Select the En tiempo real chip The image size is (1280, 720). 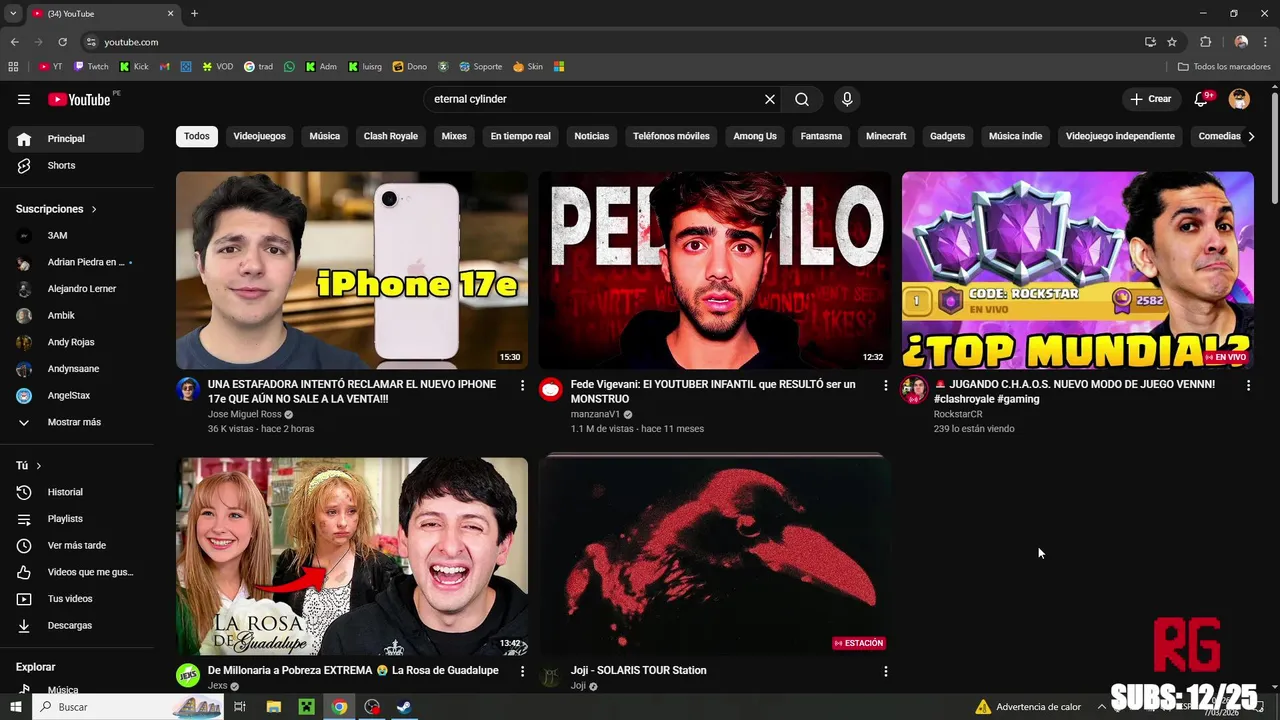(520, 136)
